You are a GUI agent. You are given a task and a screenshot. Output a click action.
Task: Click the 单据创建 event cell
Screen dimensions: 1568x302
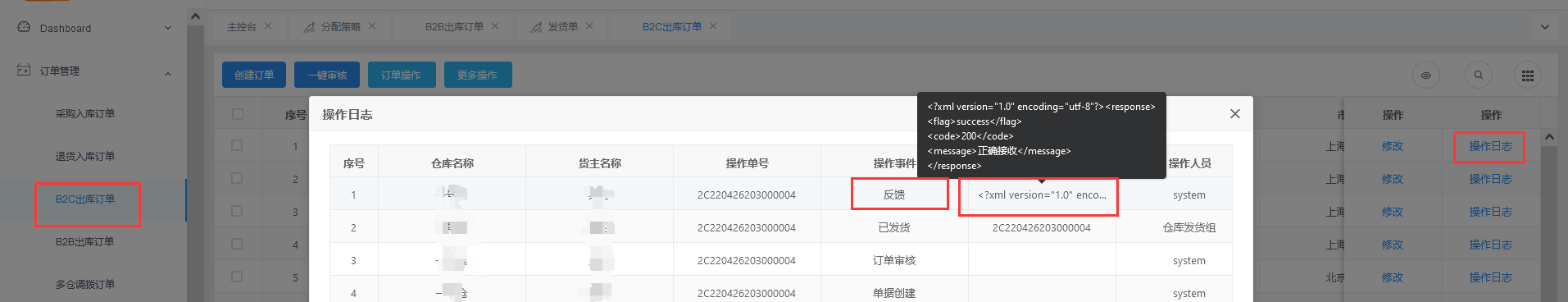tap(894, 293)
